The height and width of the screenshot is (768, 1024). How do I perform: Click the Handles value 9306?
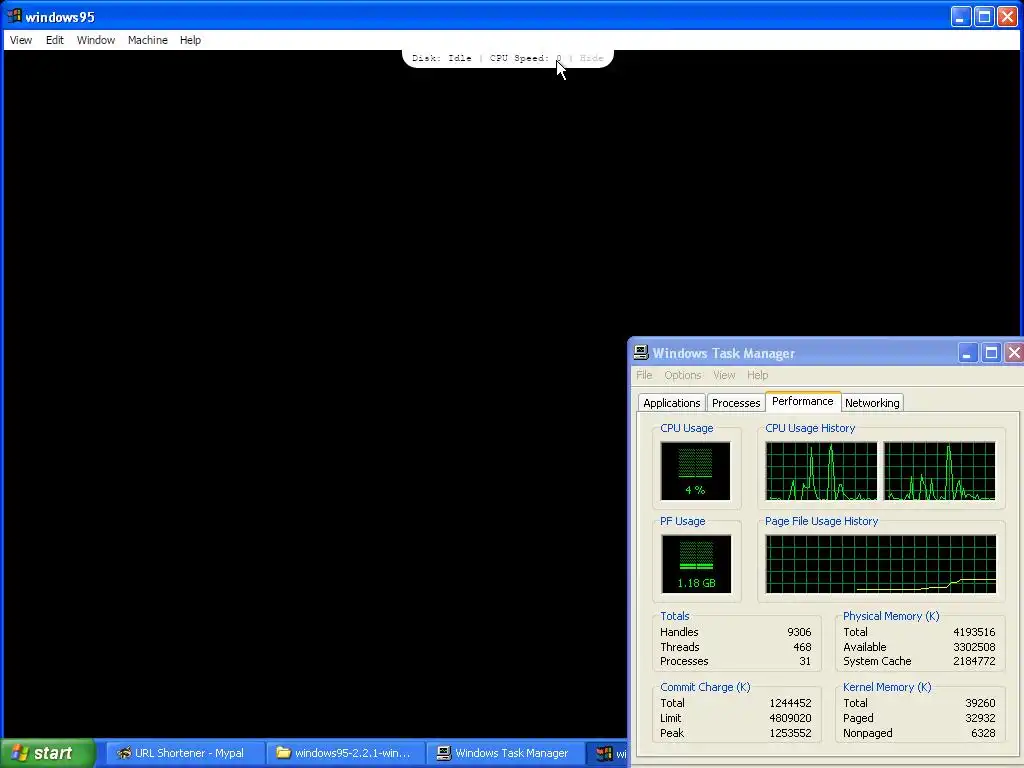799,632
